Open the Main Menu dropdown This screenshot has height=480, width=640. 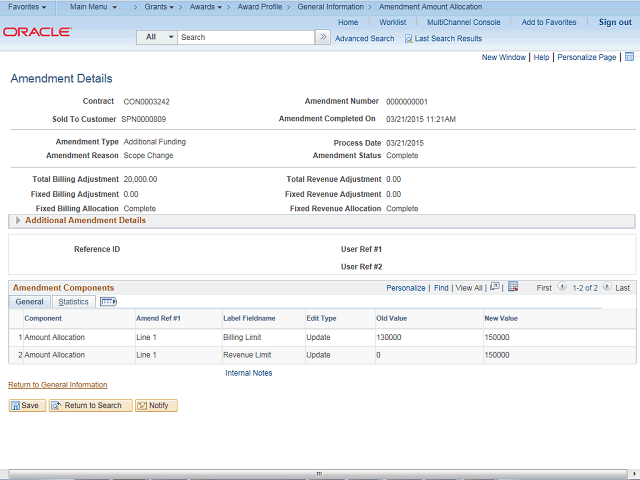coord(93,7)
